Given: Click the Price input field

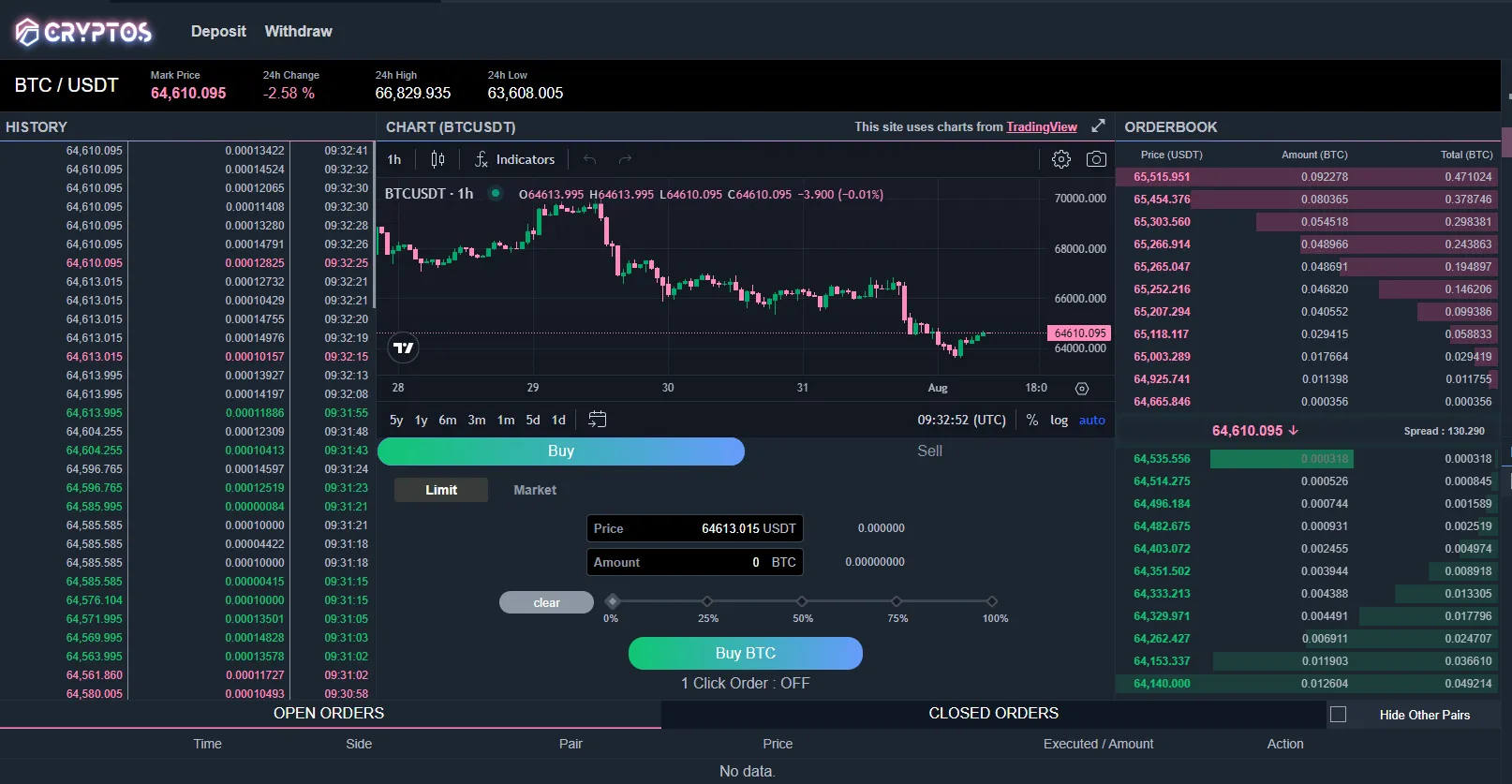Looking at the screenshot, I should (694, 528).
